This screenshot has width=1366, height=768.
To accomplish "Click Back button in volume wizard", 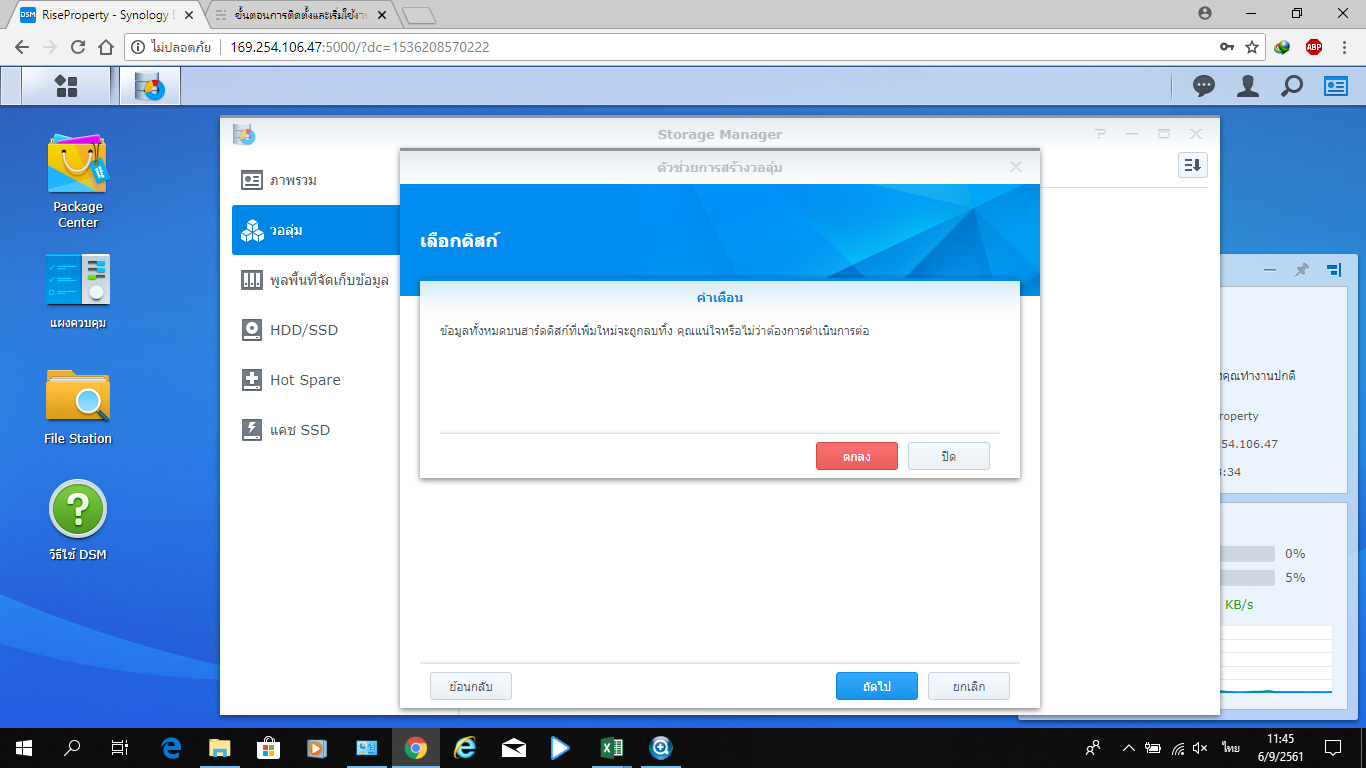I will point(470,686).
